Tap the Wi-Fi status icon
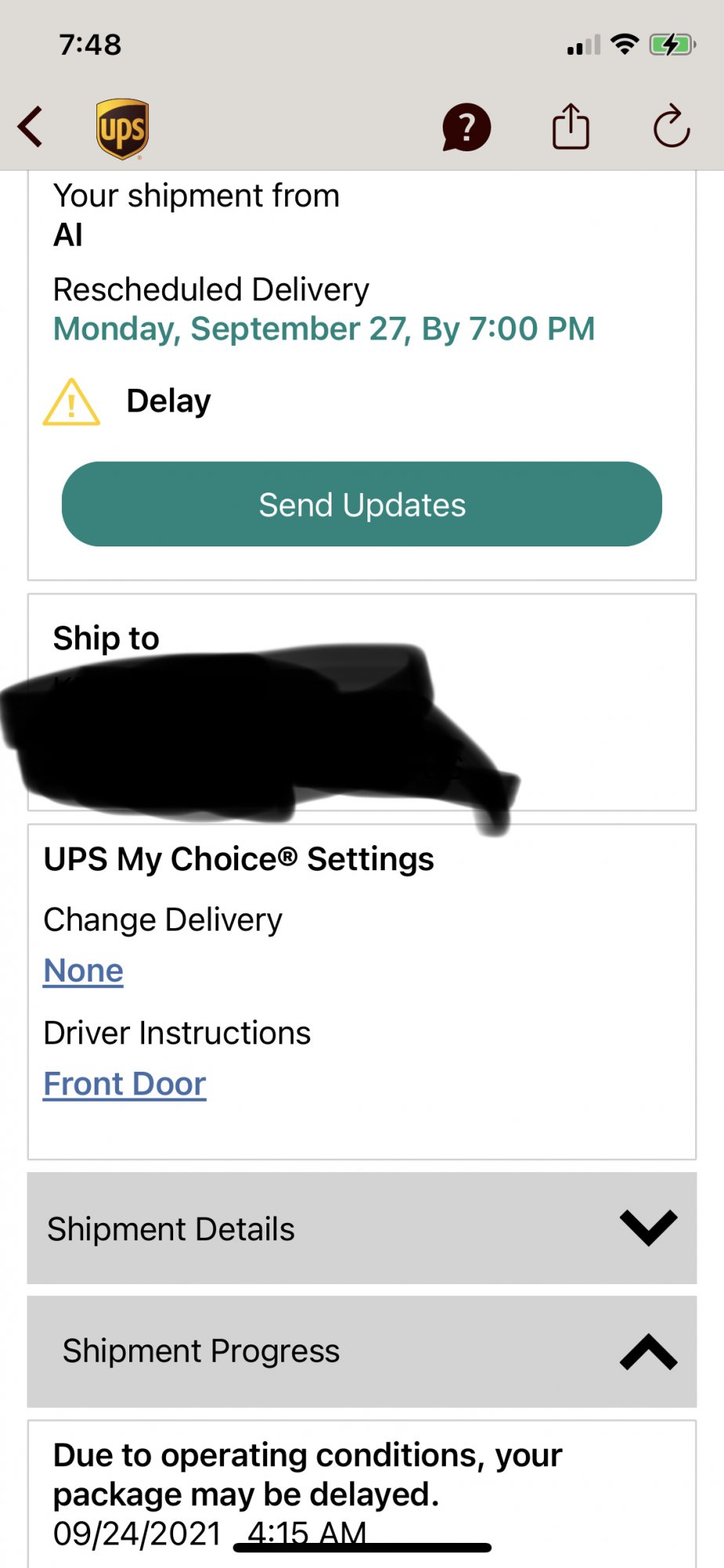The width and height of the screenshot is (724, 1568). click(624, 45)
